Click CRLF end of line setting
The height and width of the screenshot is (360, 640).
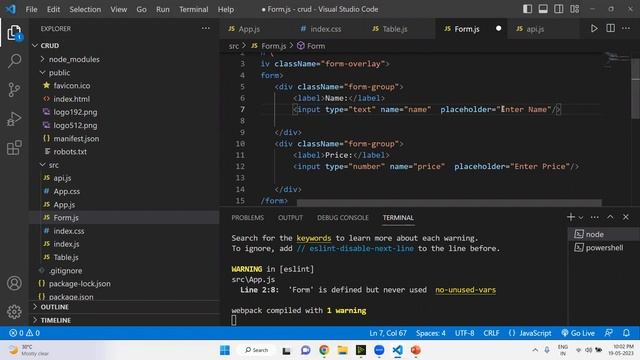tap(491, 333)
